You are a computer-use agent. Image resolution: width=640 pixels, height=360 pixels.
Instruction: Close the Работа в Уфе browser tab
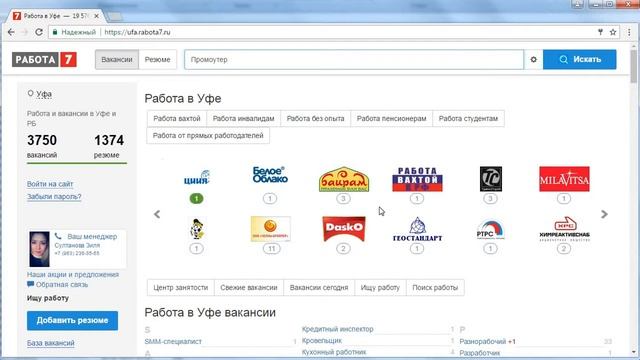tap(96, 16)
